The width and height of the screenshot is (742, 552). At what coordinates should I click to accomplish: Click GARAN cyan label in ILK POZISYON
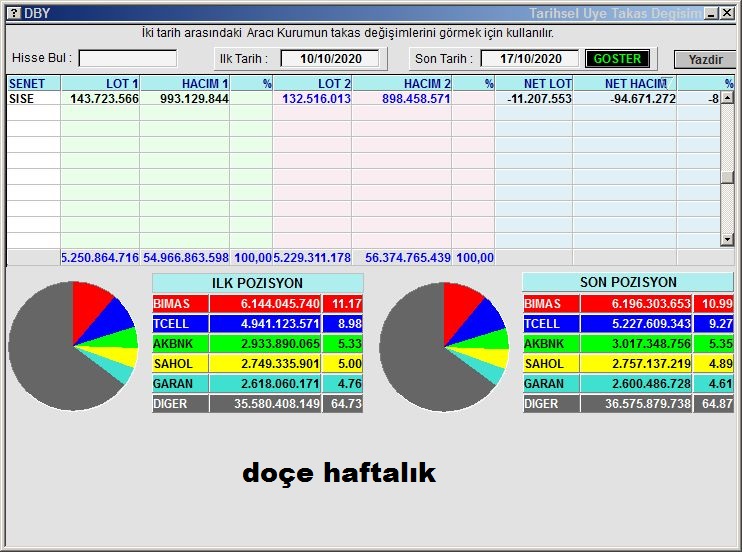(x=180, y=383)
